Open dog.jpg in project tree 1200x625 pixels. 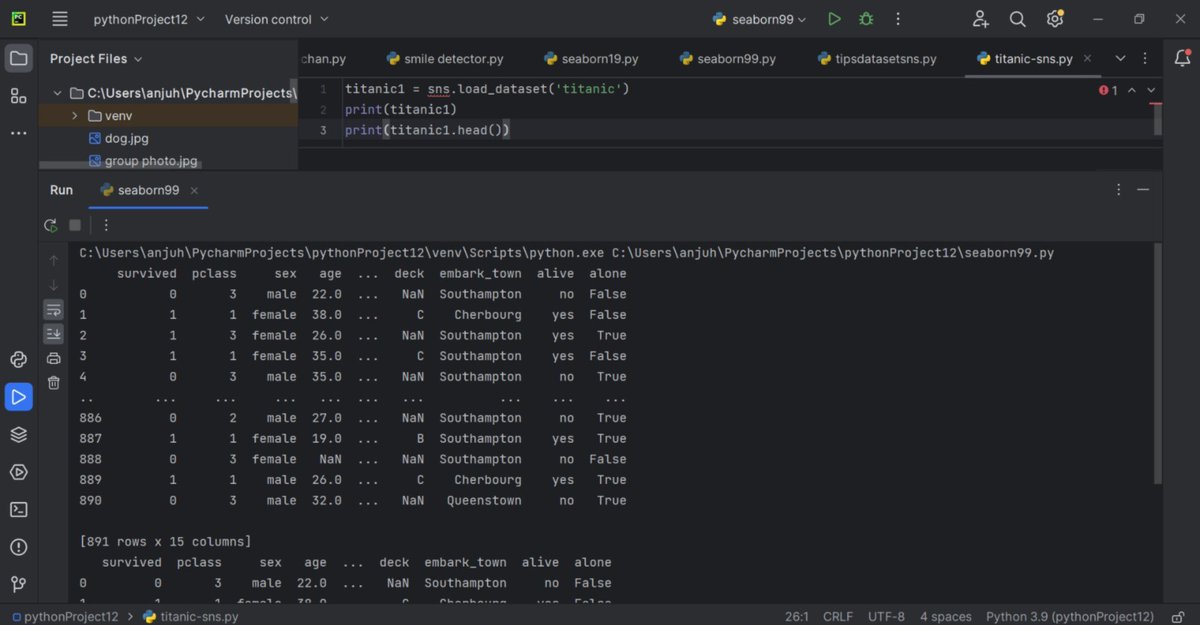[x=118, y=138]
